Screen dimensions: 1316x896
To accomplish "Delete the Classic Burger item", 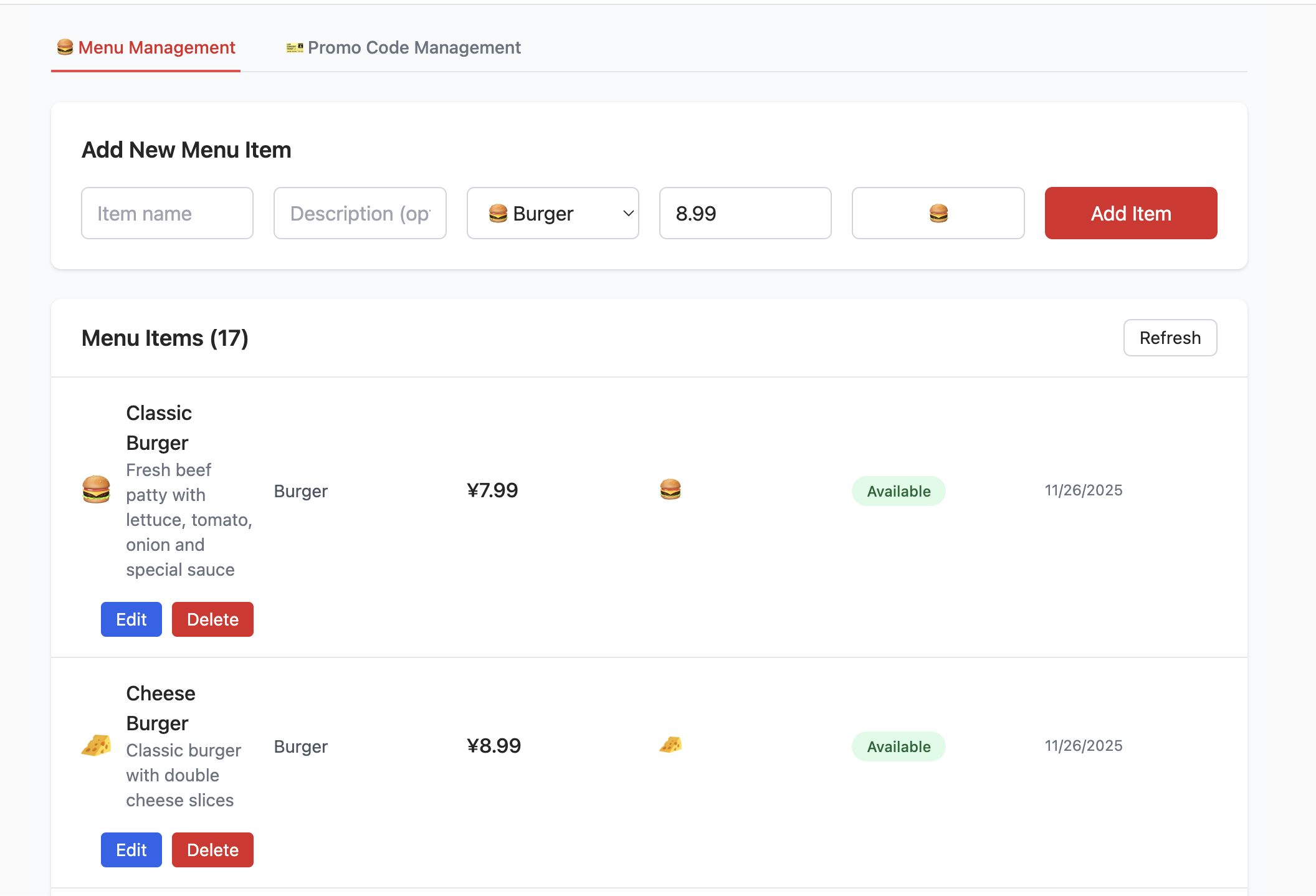I will (x=212, y=619).
